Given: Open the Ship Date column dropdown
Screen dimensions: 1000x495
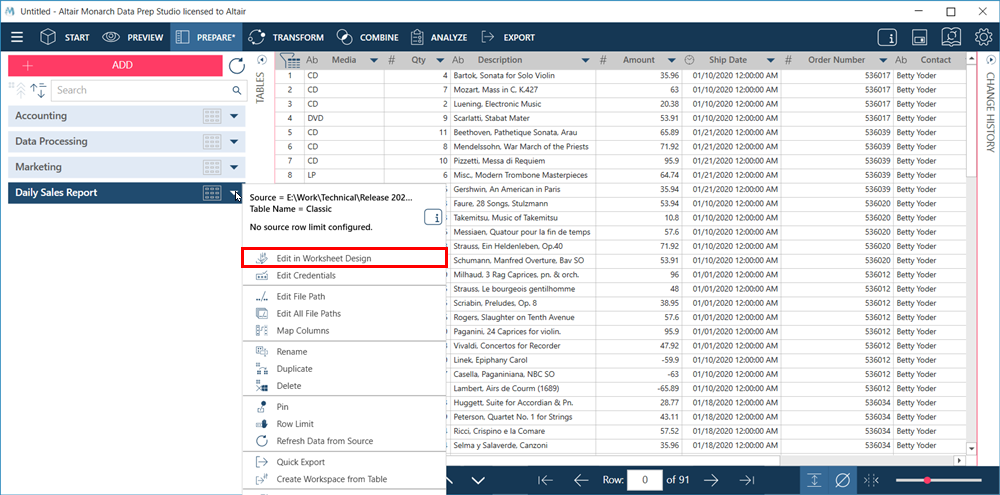Looking at the screenshot, I should click(x=770, y=60).
